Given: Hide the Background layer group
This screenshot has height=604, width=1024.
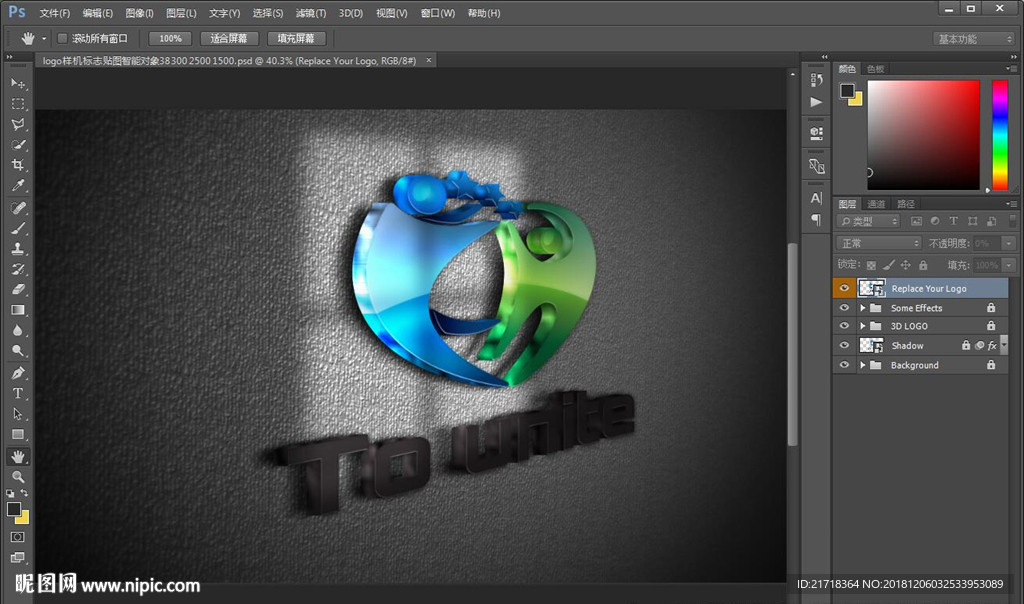Looking at the screenshot, I should (x=844, y=365).
